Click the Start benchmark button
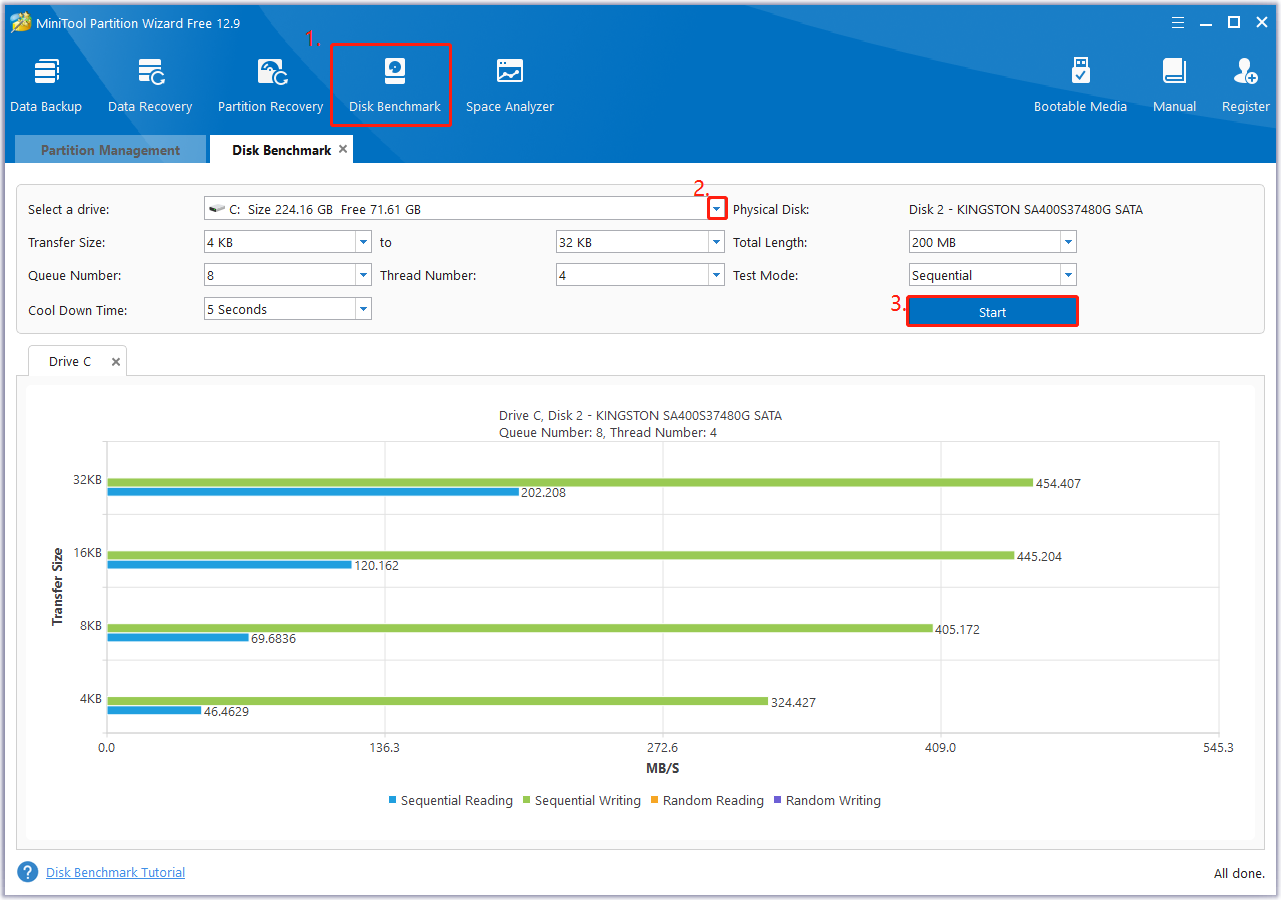The image size is (1282, 902). click(x=992, y=312)
